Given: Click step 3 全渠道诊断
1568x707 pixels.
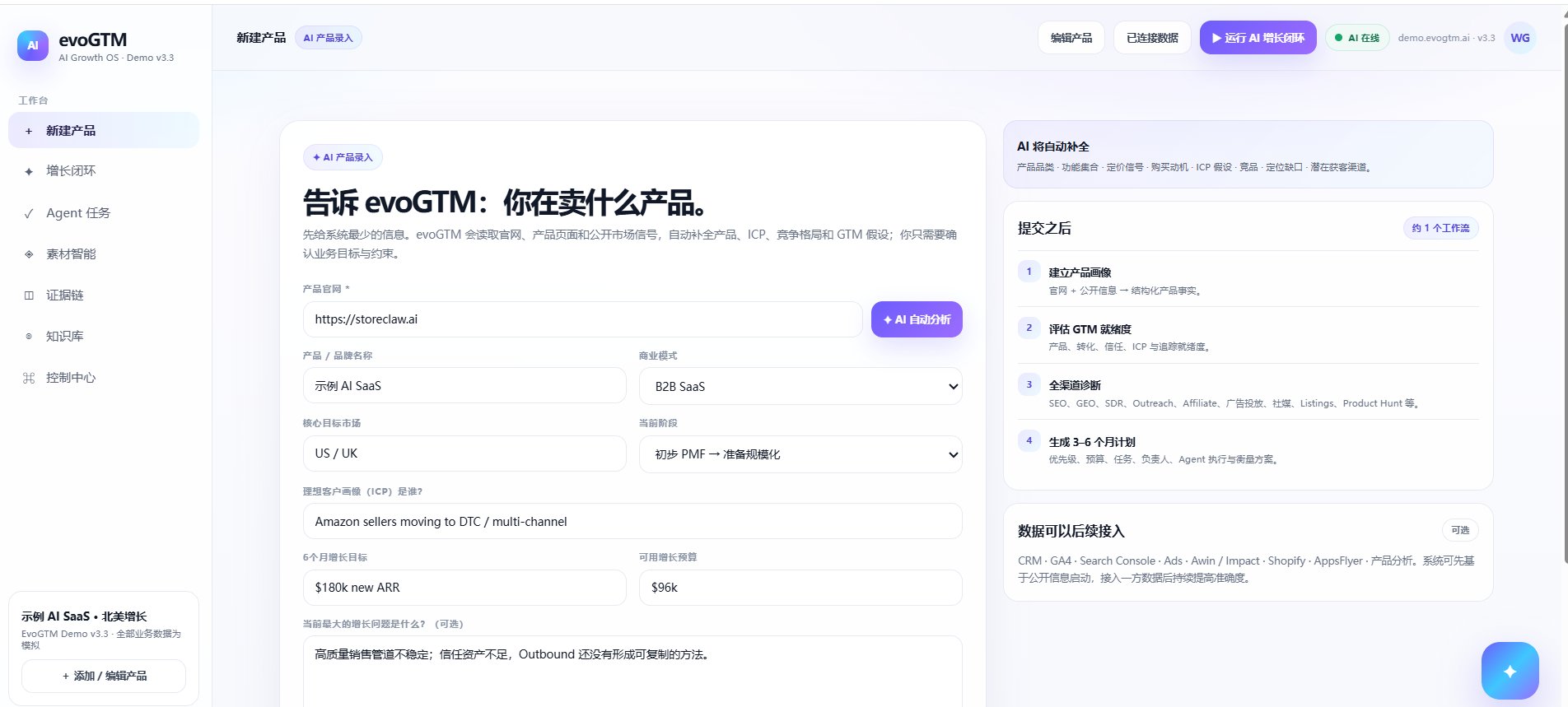Looking at the screenshot, I should pos(1248,393).
